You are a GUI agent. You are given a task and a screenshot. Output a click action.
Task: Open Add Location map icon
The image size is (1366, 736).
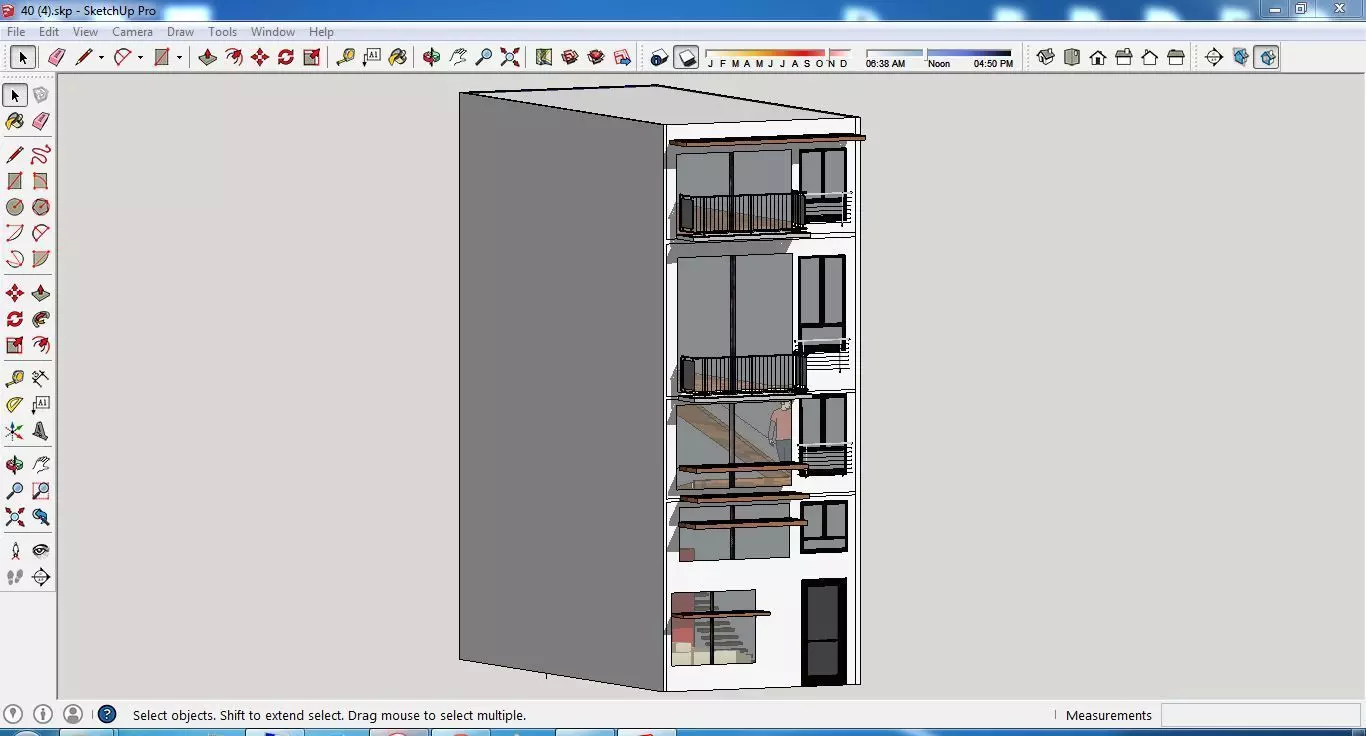click(544, 57)
